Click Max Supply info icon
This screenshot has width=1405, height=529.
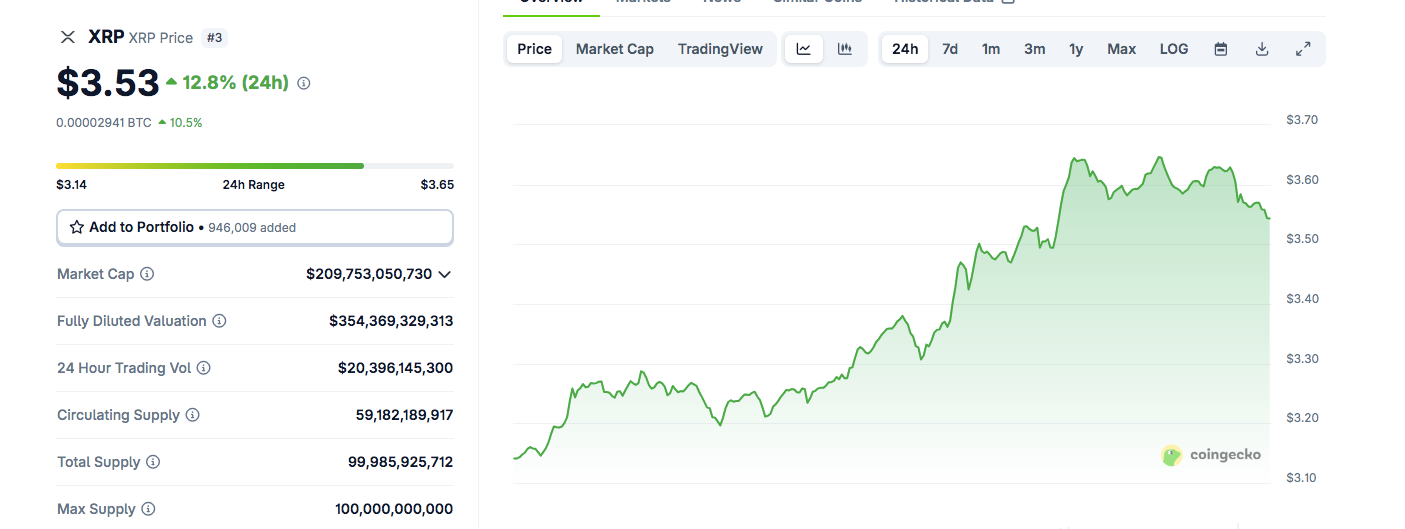(148, 509)
